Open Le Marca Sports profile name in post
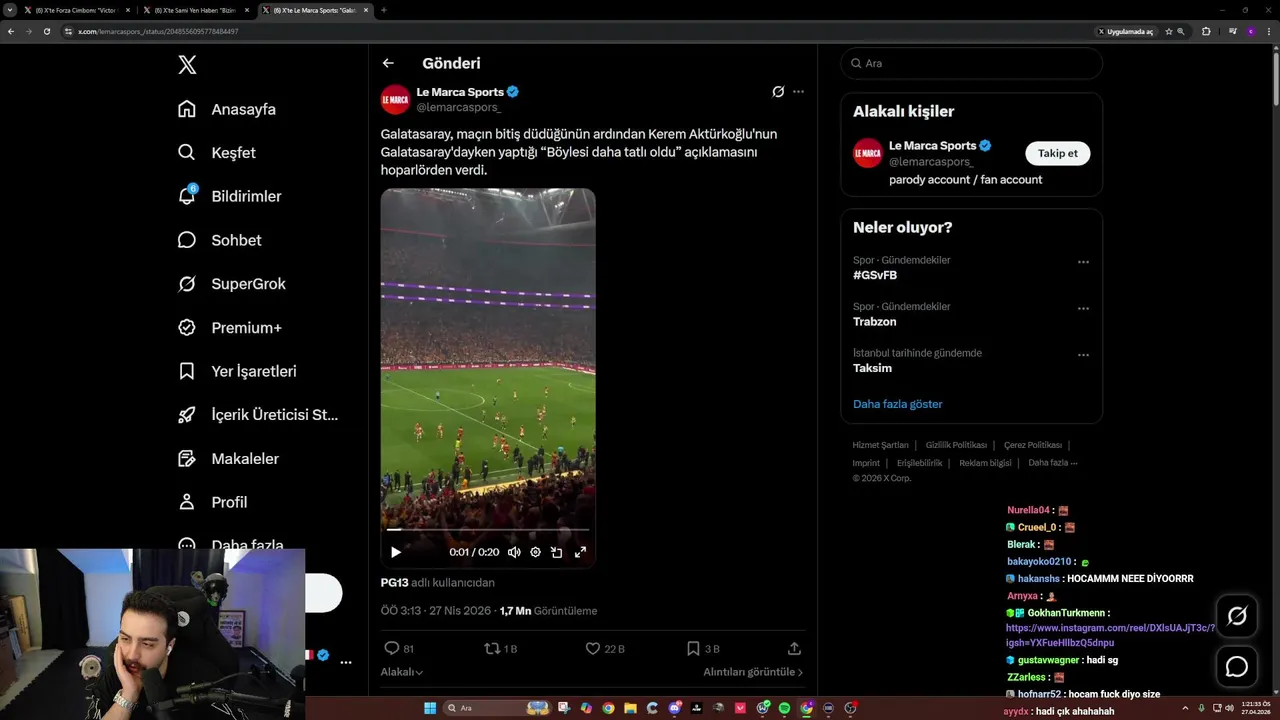The width and height of the screenshot is (1280, 720). (x=460, y=92)
